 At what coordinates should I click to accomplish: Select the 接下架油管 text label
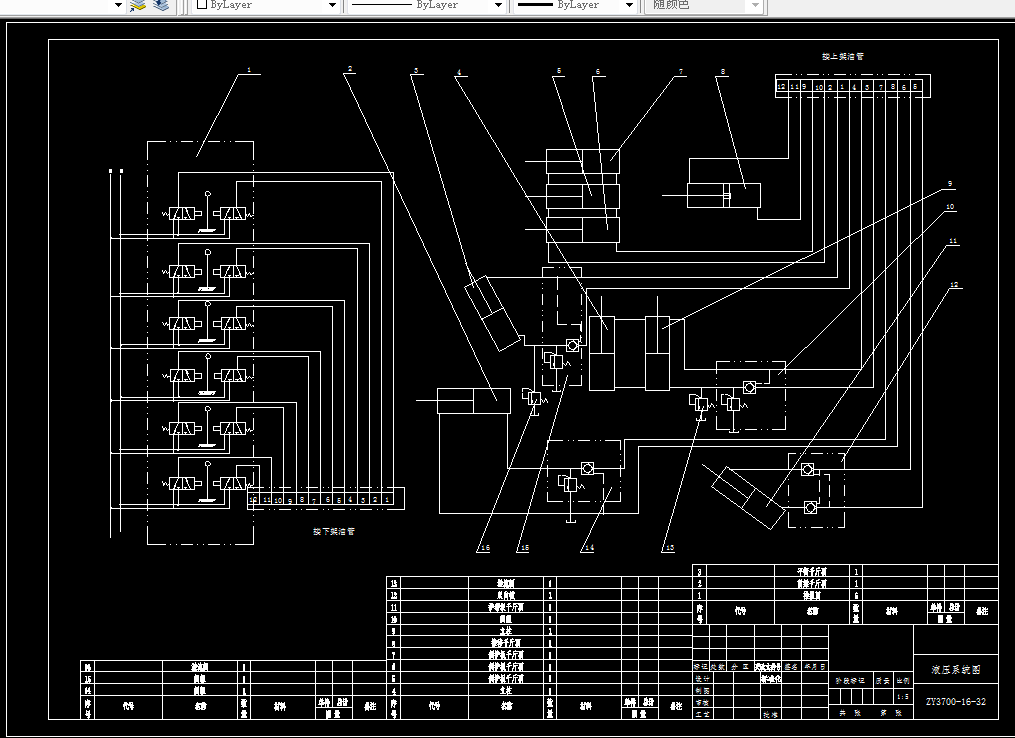333,531
